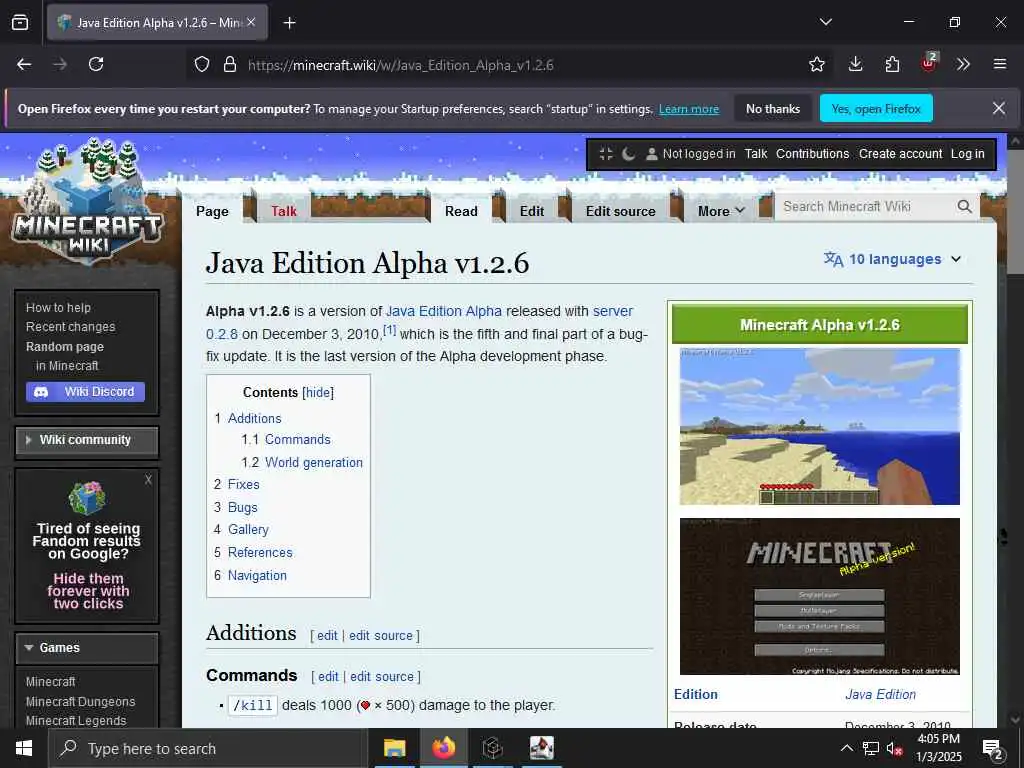Click Yes, open Firefox button

coord(876,108)
